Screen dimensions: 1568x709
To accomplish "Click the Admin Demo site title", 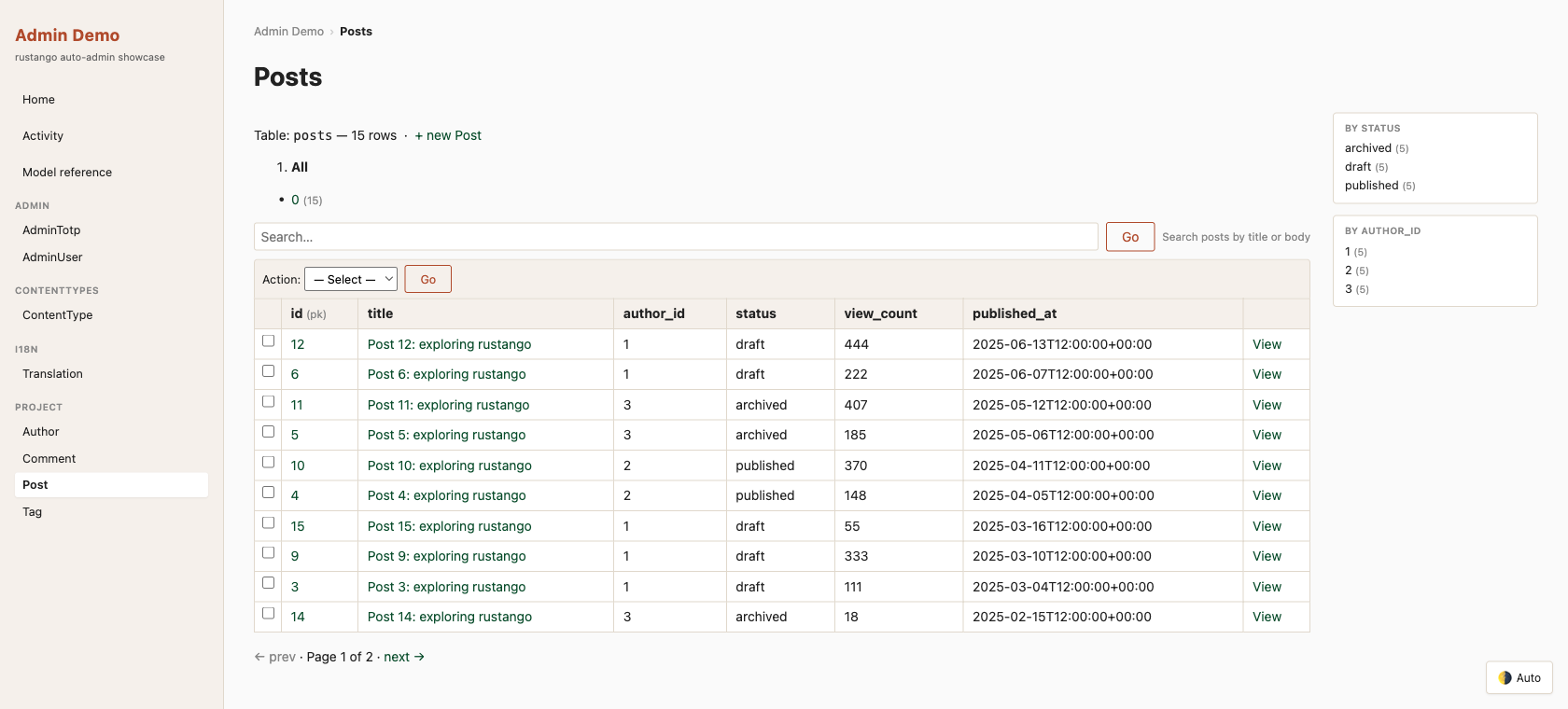I will [x=67, y=35].
